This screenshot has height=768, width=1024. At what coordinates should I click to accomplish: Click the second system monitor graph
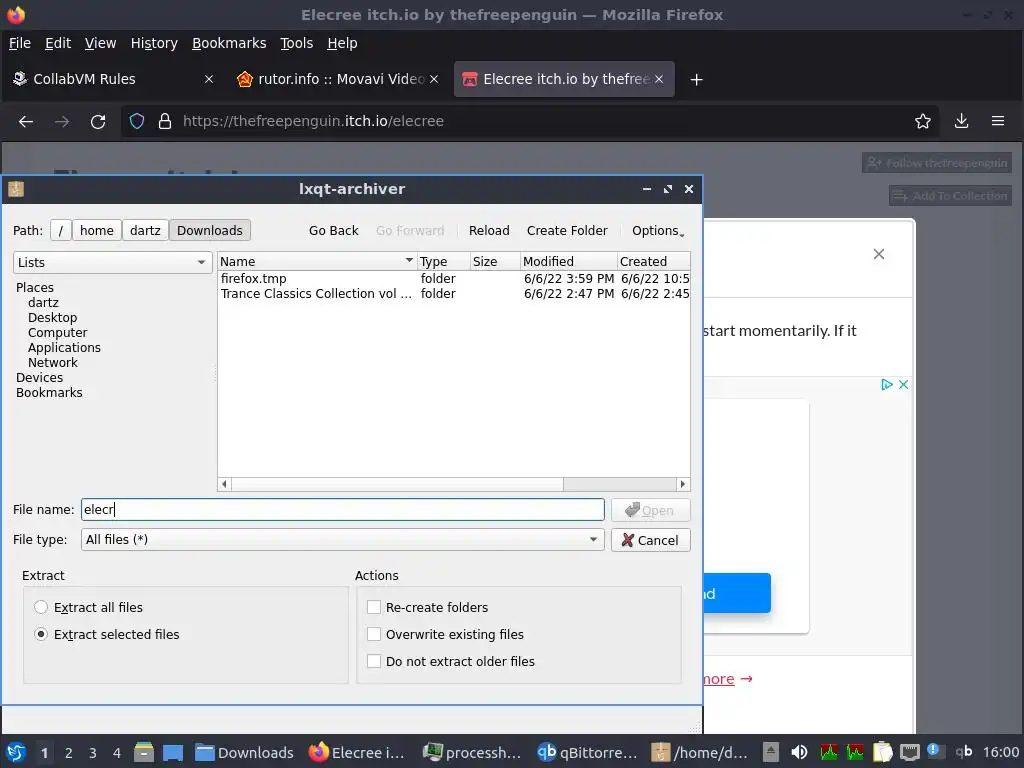[x=855, y=752]
